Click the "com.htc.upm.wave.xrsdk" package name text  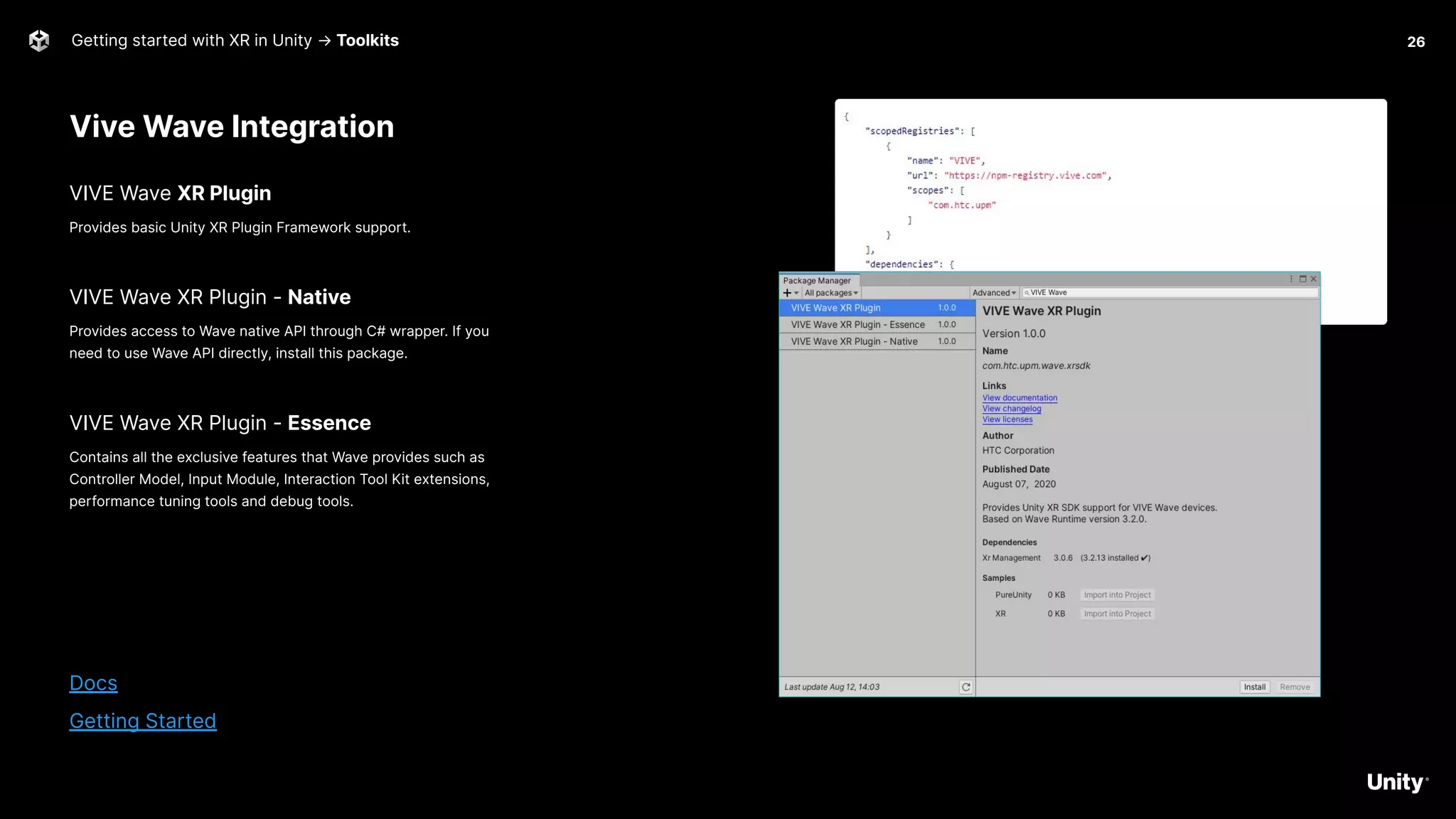pyautogui.click(x=1036, y=366)
